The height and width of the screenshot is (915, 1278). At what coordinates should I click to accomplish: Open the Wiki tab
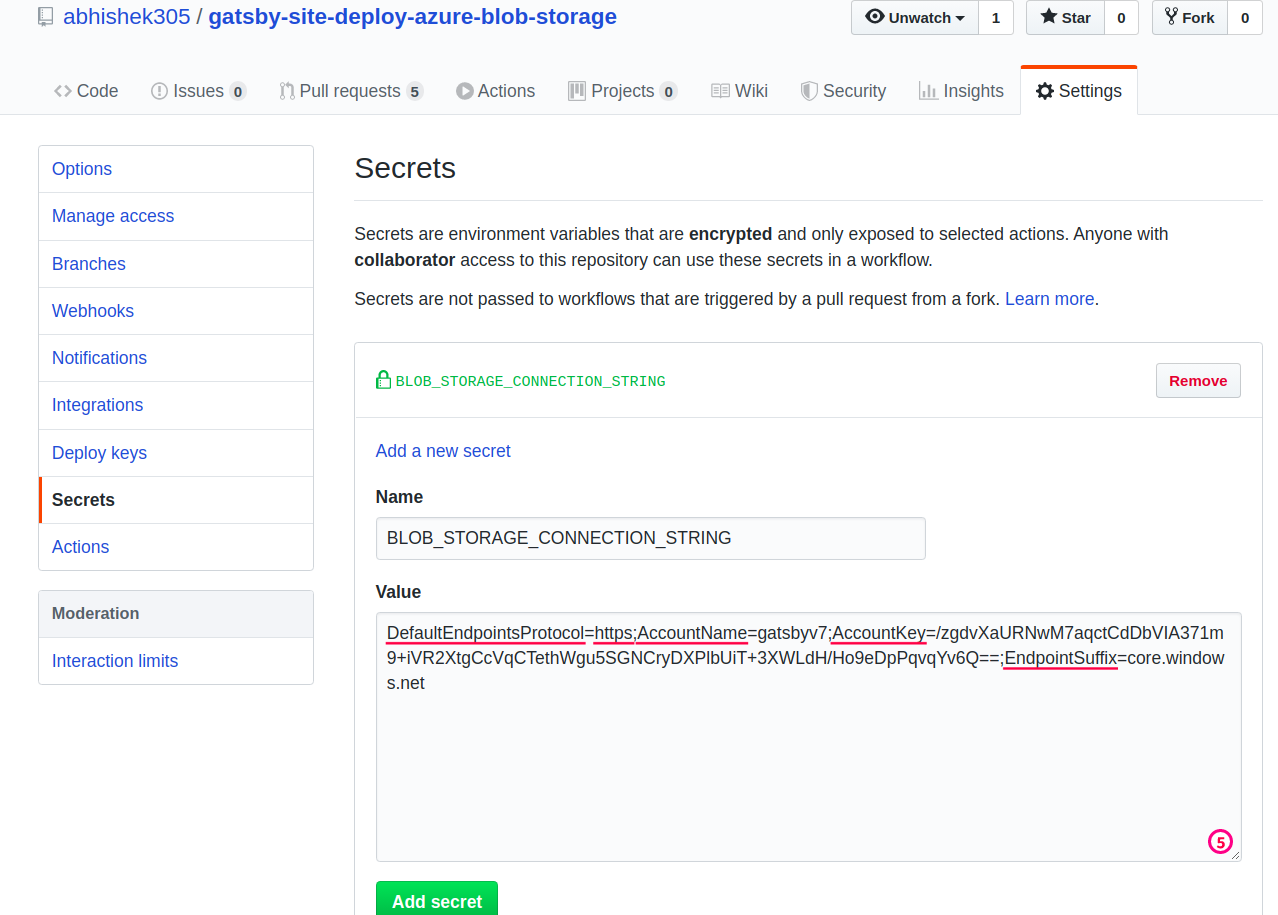click(739, 91)
